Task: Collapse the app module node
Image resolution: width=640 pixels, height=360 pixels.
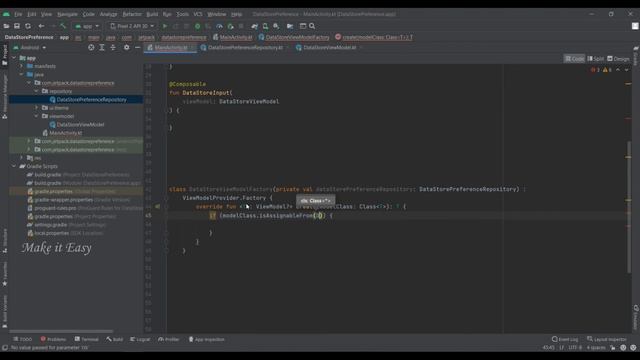Action: [14, 58]
